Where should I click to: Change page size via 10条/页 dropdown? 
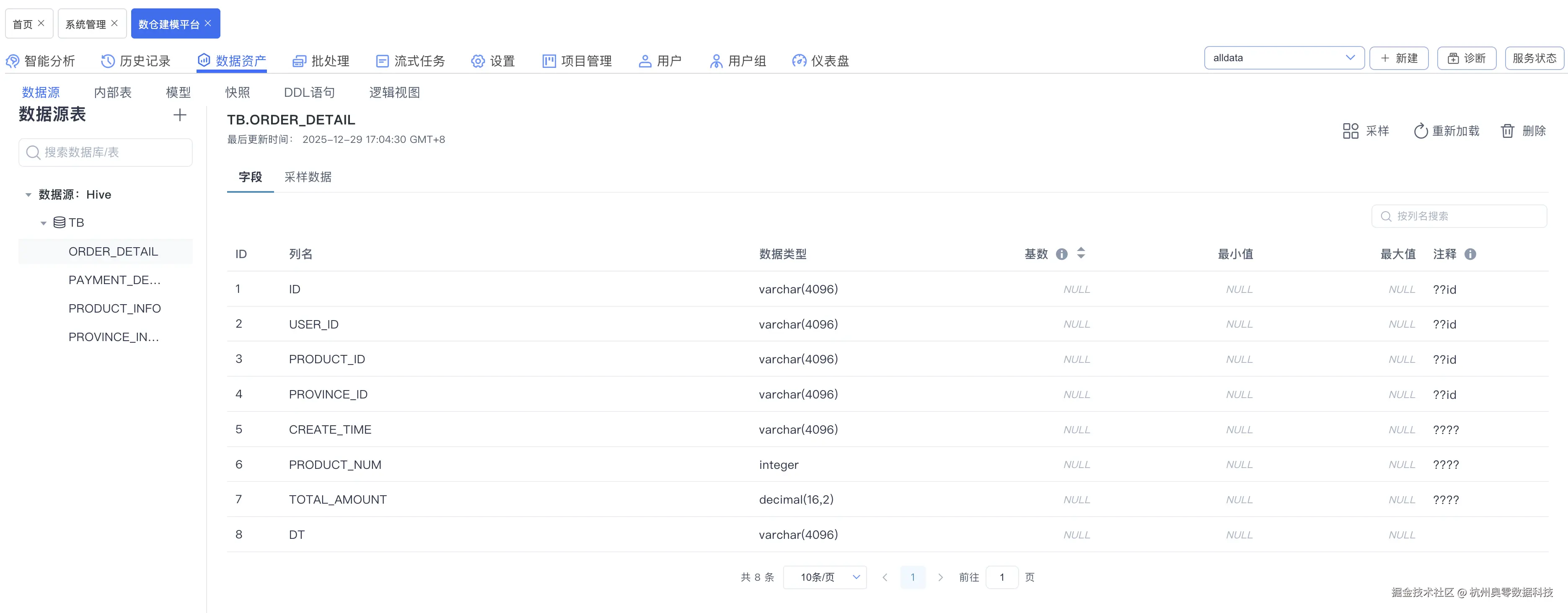pos(825,577)
